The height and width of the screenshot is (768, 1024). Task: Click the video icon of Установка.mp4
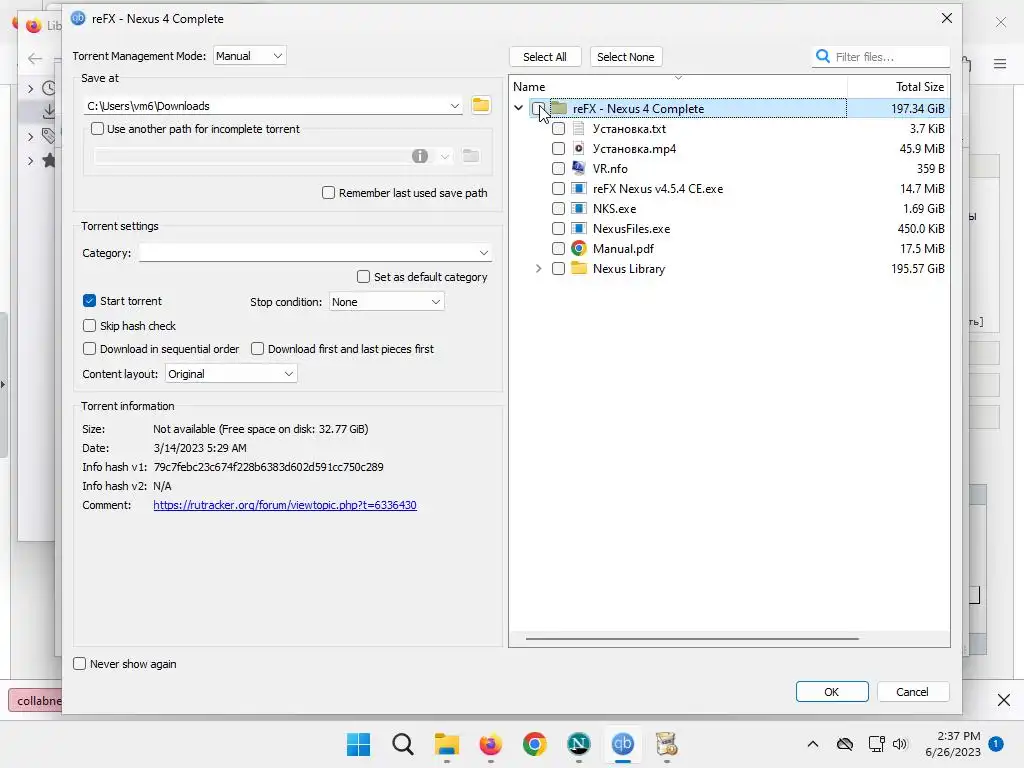tap(578, 148)
